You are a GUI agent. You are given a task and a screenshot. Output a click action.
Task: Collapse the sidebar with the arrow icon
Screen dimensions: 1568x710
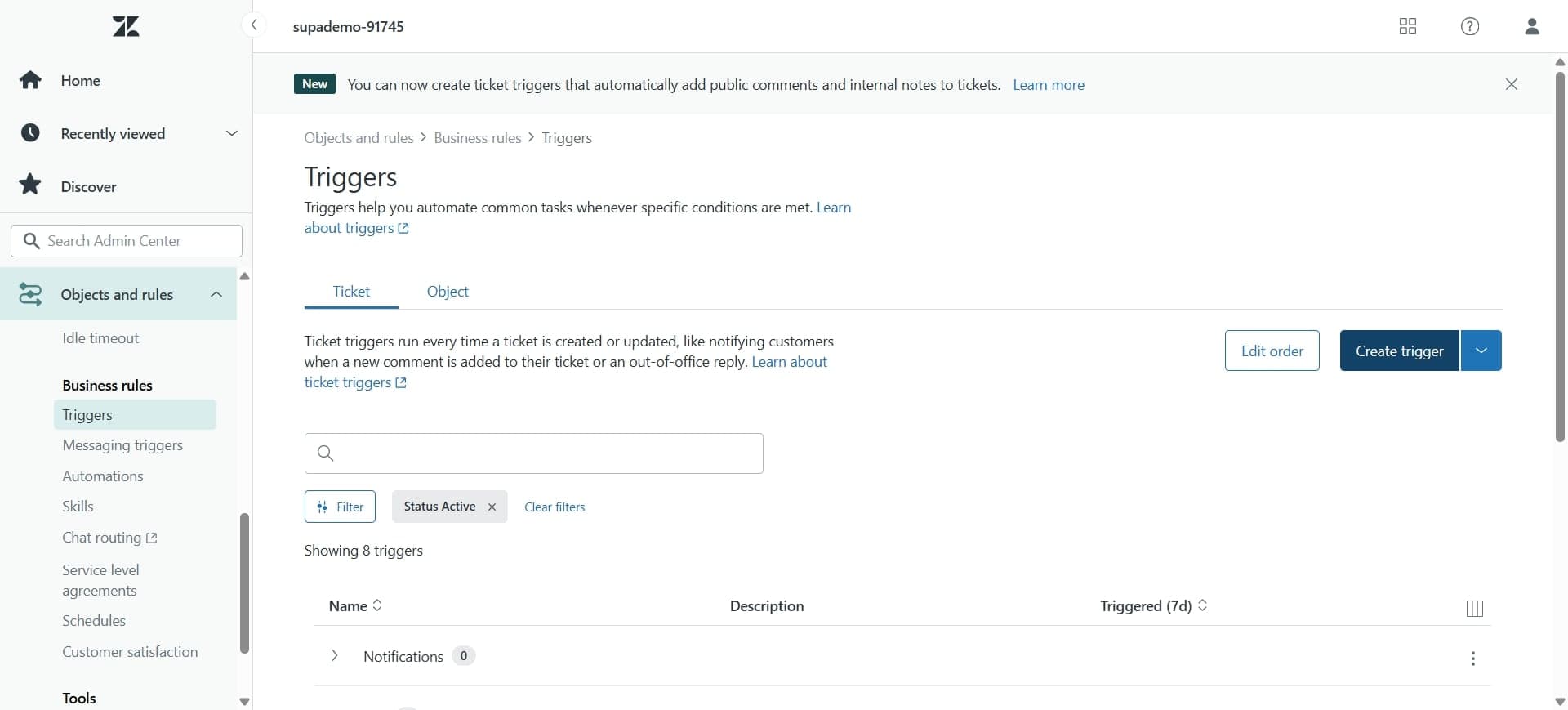254,25
